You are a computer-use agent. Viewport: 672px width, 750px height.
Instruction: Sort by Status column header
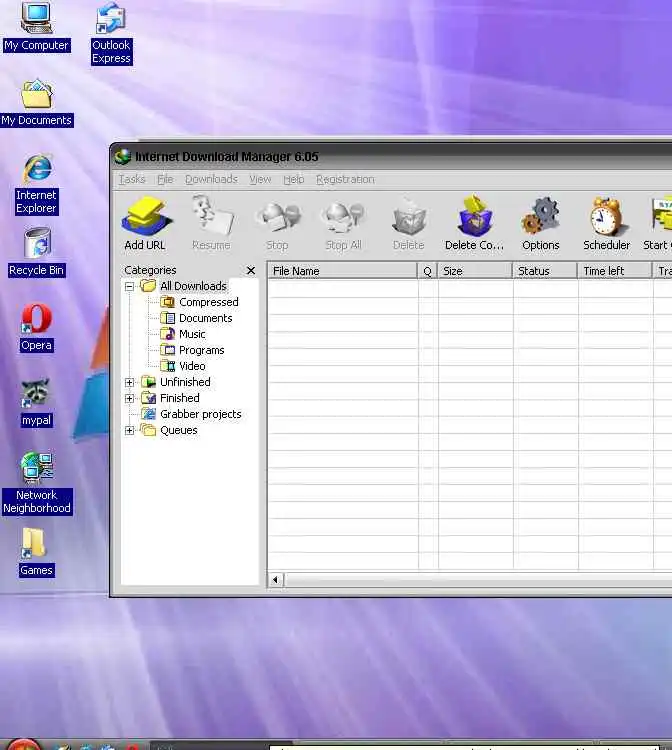pyautogui.click(x=545, y=271)
